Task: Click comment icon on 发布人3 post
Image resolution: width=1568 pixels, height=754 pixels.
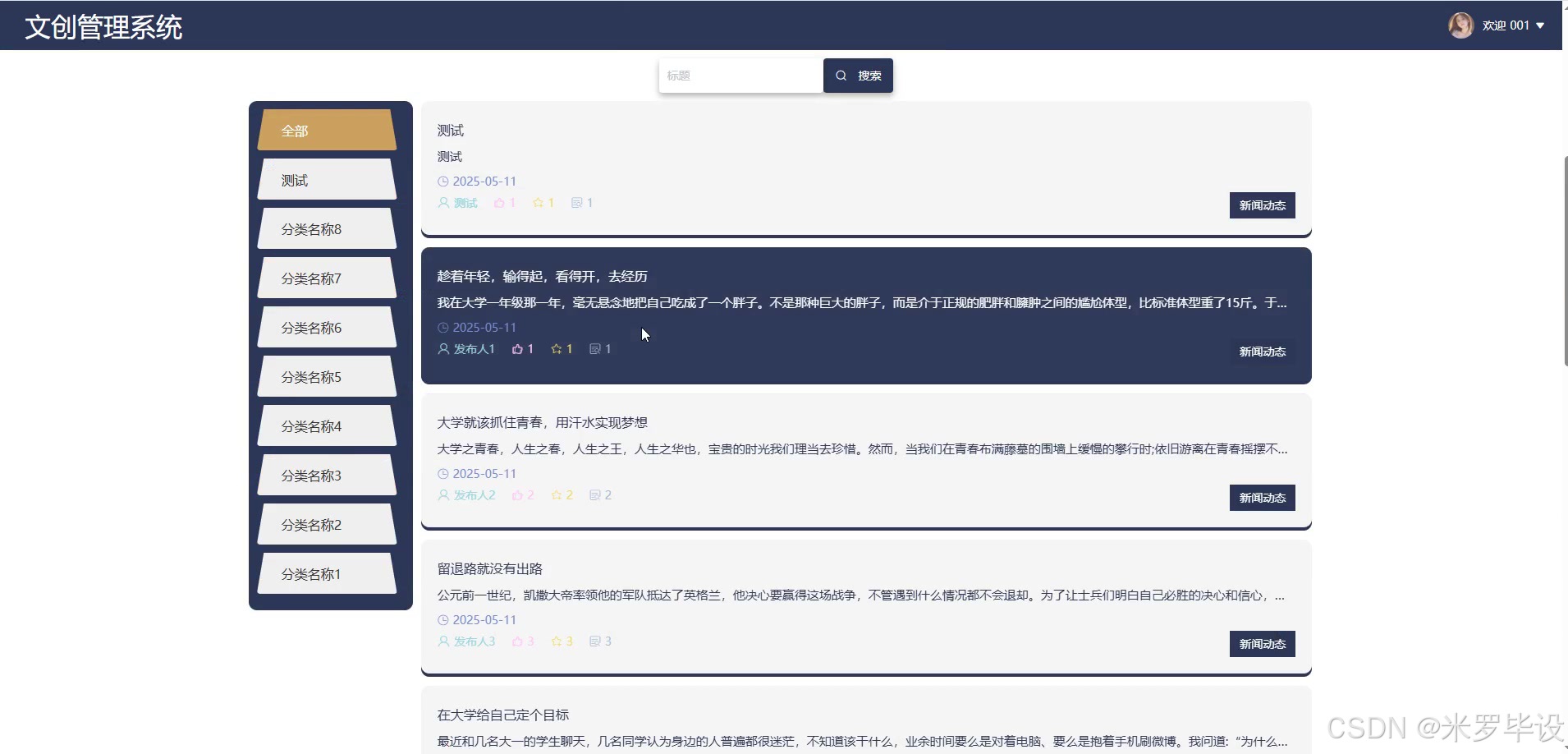Action: tap(595, 641)
